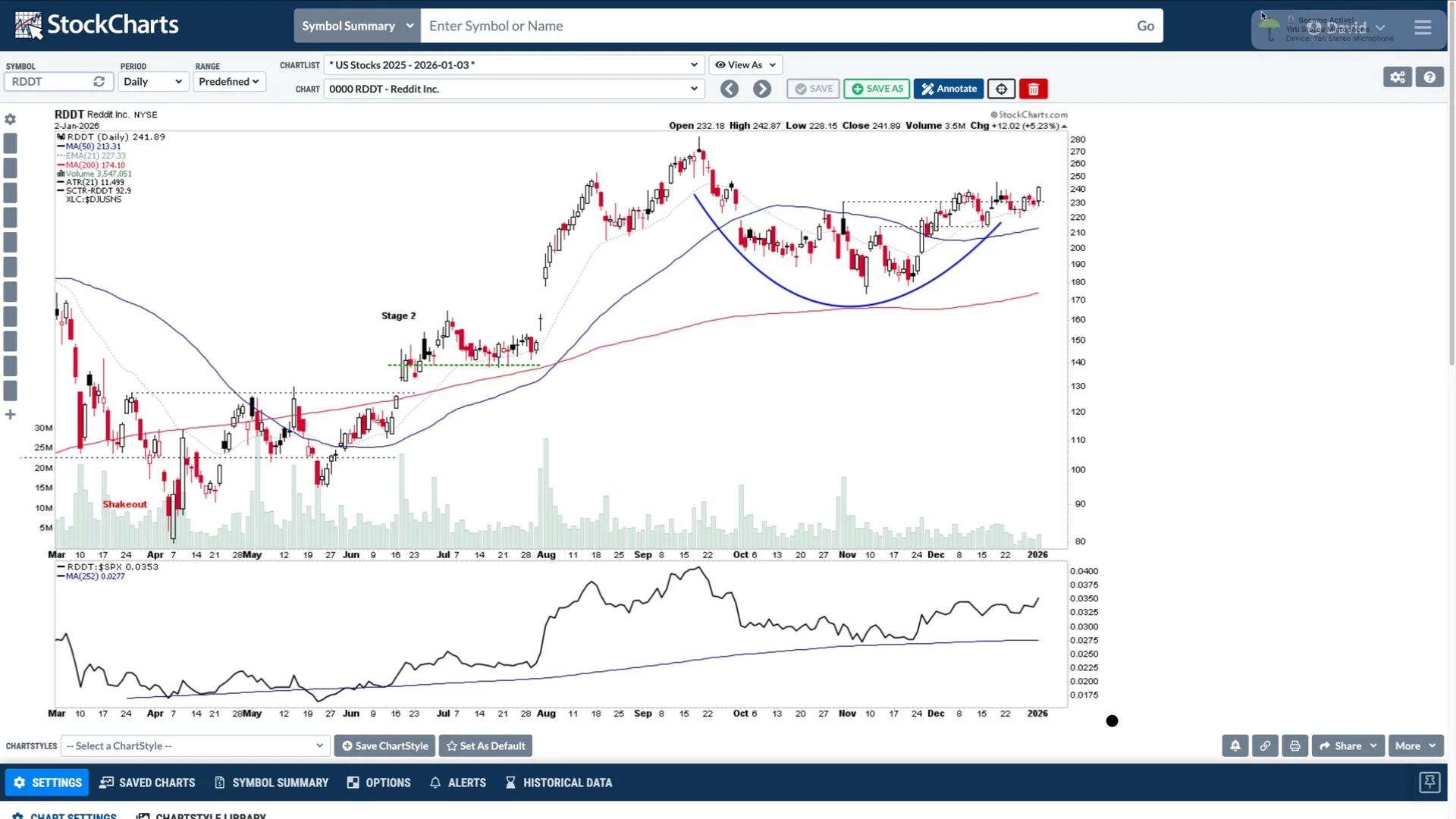The width and height of the screenshot is (1456, 819).
Task: Open the help question mark icon
Action: pos(1430,77)
